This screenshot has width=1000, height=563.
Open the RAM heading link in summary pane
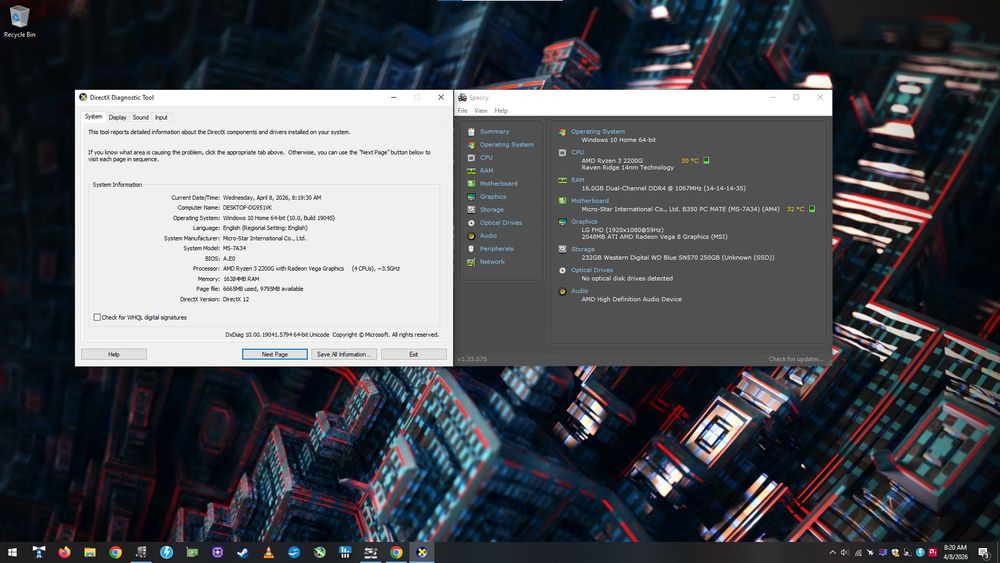click(x=577, y=180)
